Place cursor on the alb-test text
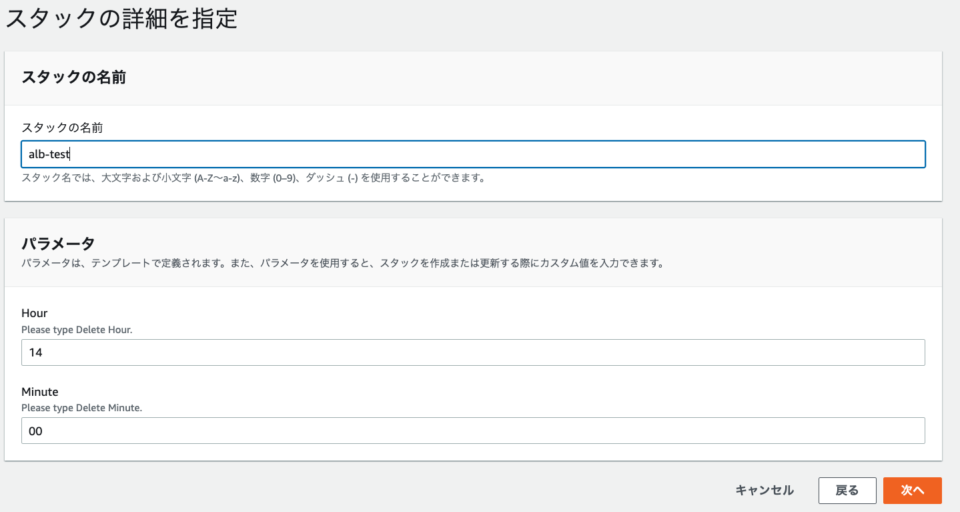Image resolution: width=960 pixels, height=512 pixels. [49, 154]
